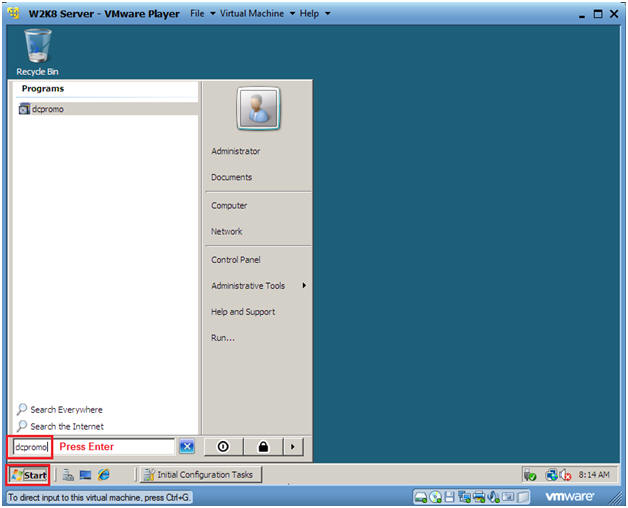The height and width of the screenshot is (508, 628).
Task: Expand the Administrative Tools submenu arrow
Action: tap(304, 285)
